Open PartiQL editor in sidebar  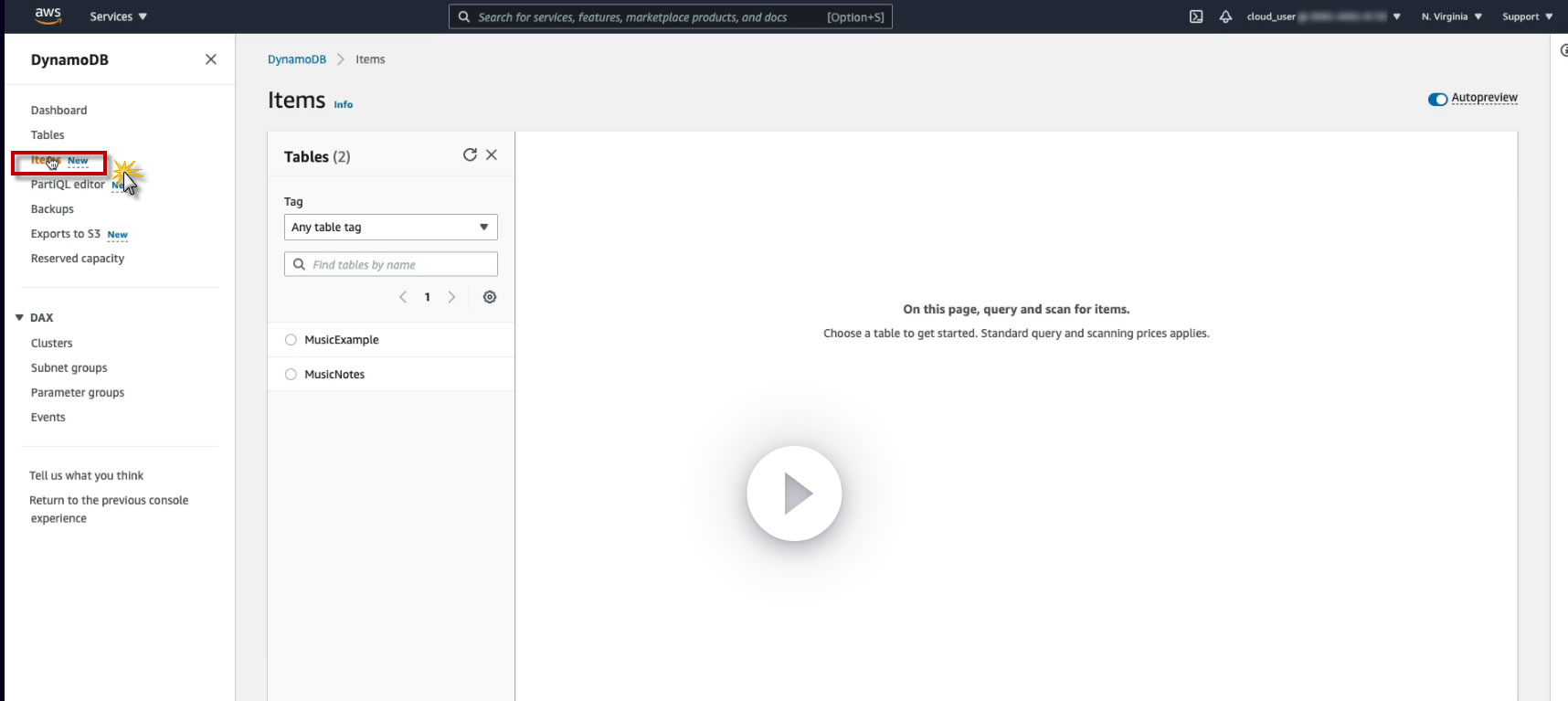(x=68, y=185)
